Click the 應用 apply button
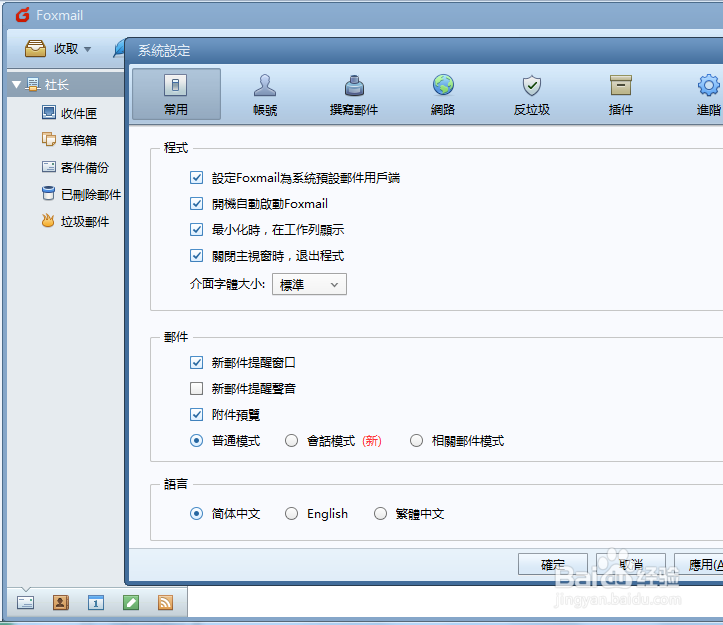Viewport: 723px width, 625px height. click(699, 564)
